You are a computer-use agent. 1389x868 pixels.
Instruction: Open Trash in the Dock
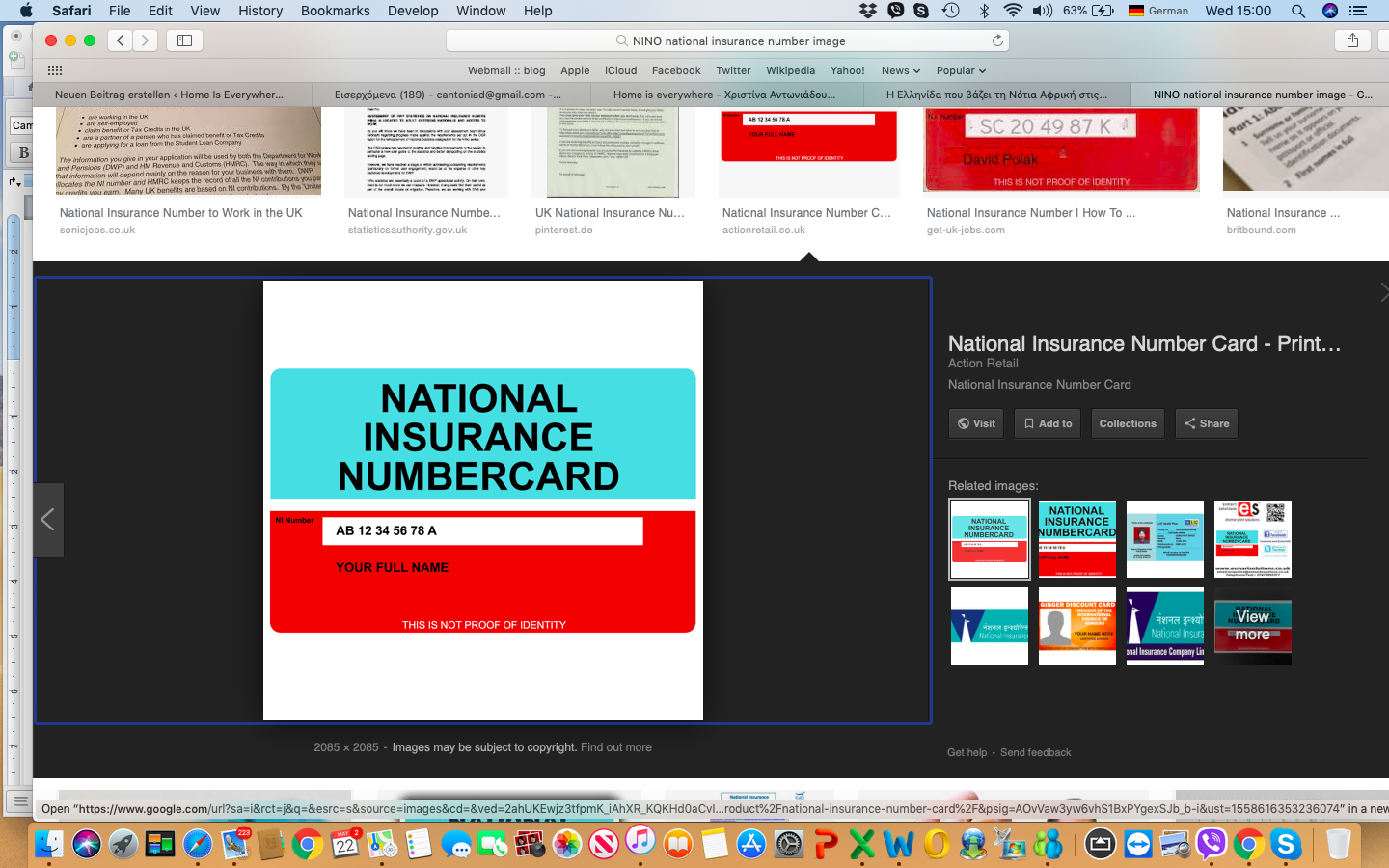1339,844
